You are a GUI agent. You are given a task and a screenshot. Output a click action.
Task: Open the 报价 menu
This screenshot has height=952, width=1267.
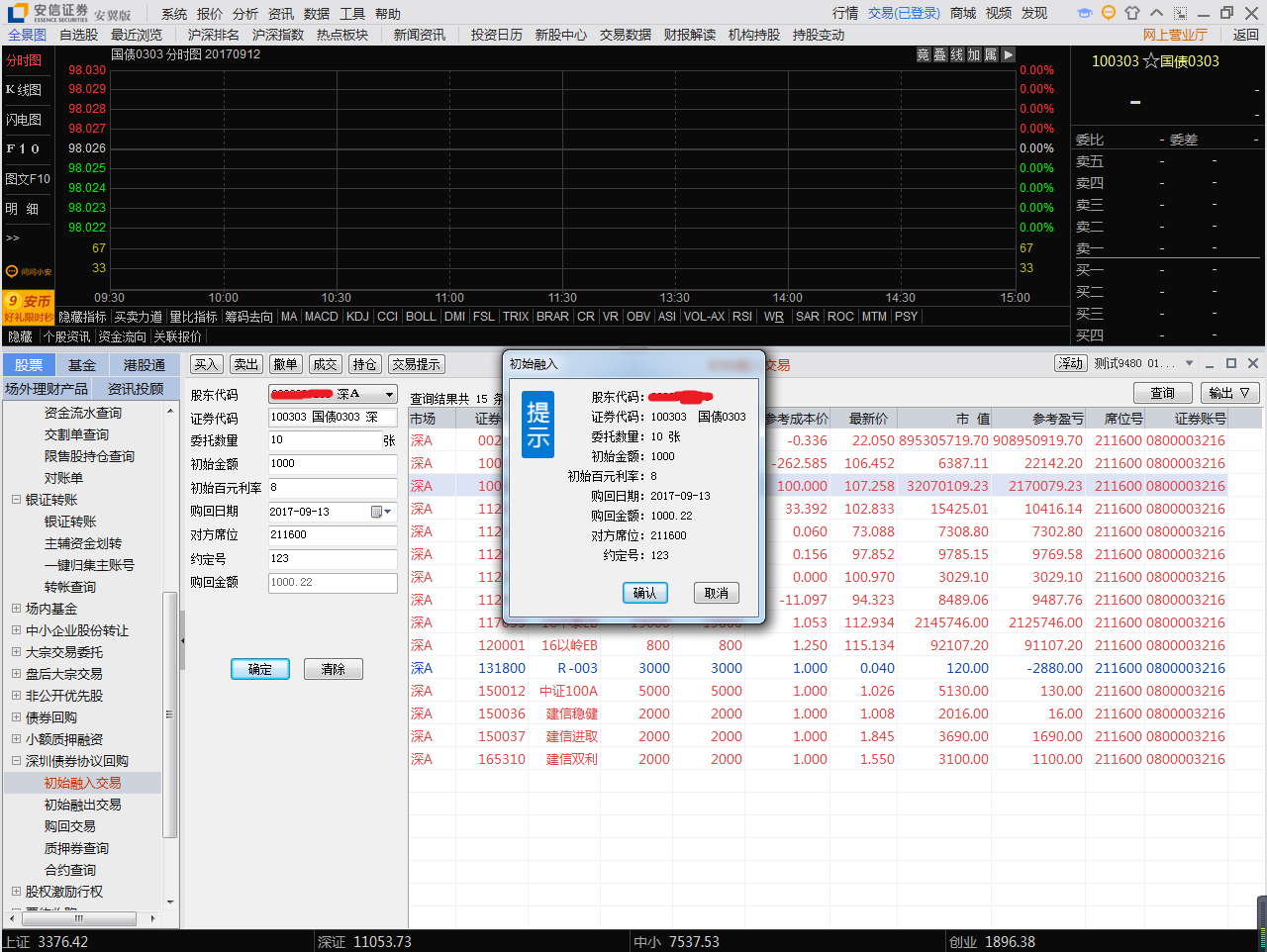click(210, 14)
